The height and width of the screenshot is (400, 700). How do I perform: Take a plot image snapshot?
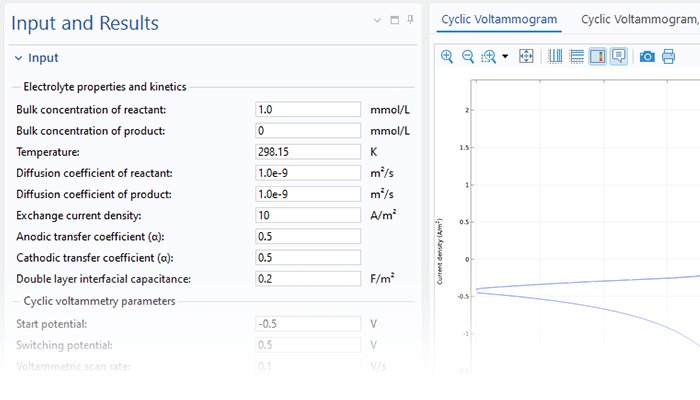point(647,57)
